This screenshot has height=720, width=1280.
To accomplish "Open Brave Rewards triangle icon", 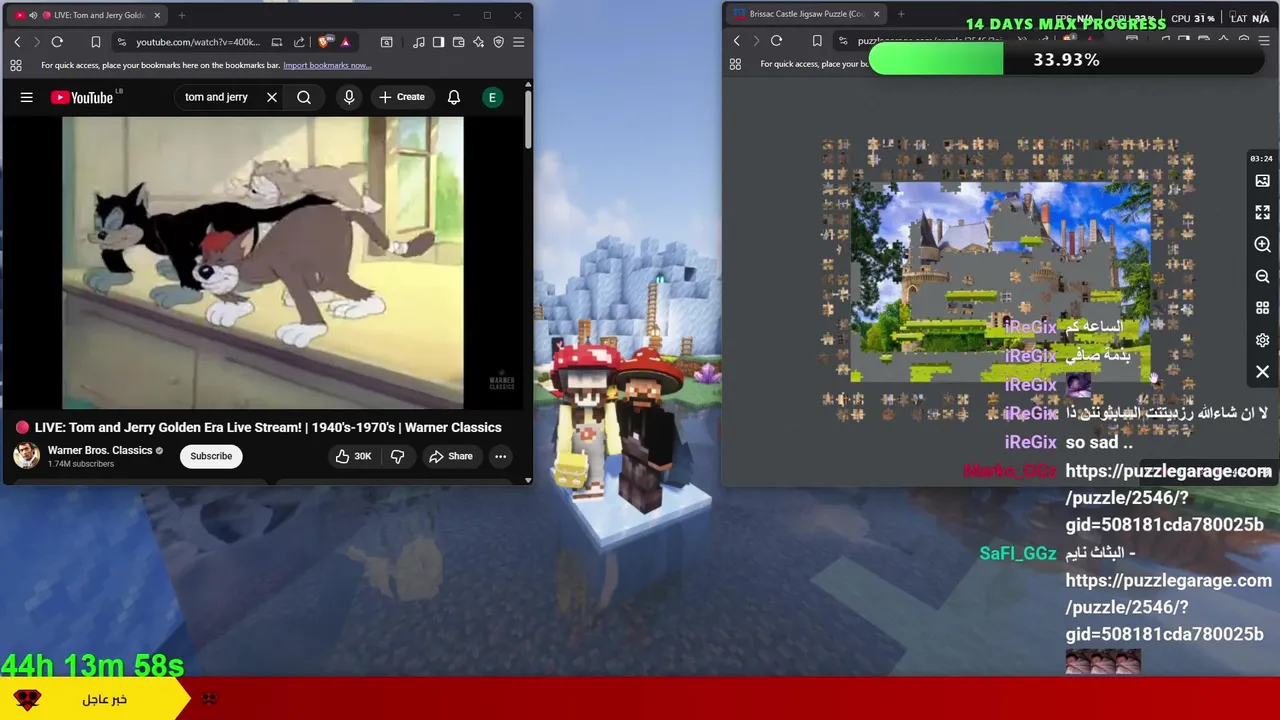I will [345, 42].
